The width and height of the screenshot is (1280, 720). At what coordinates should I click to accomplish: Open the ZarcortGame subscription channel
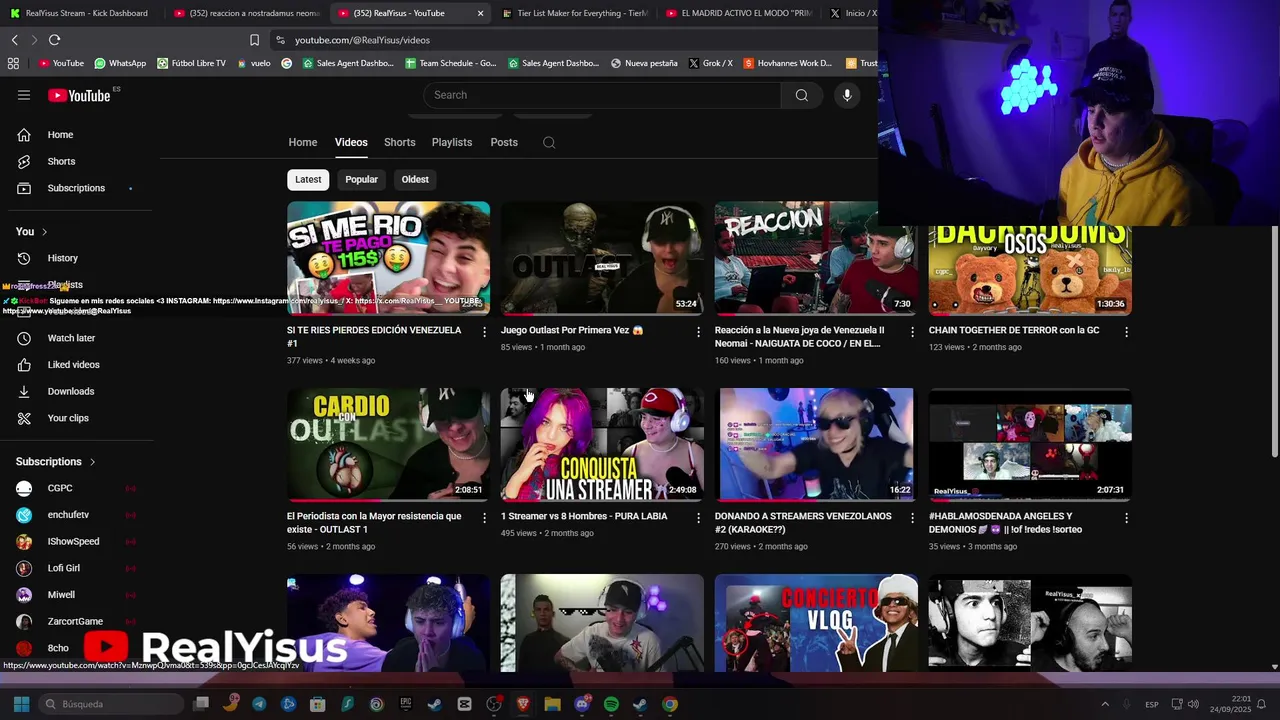76,621
